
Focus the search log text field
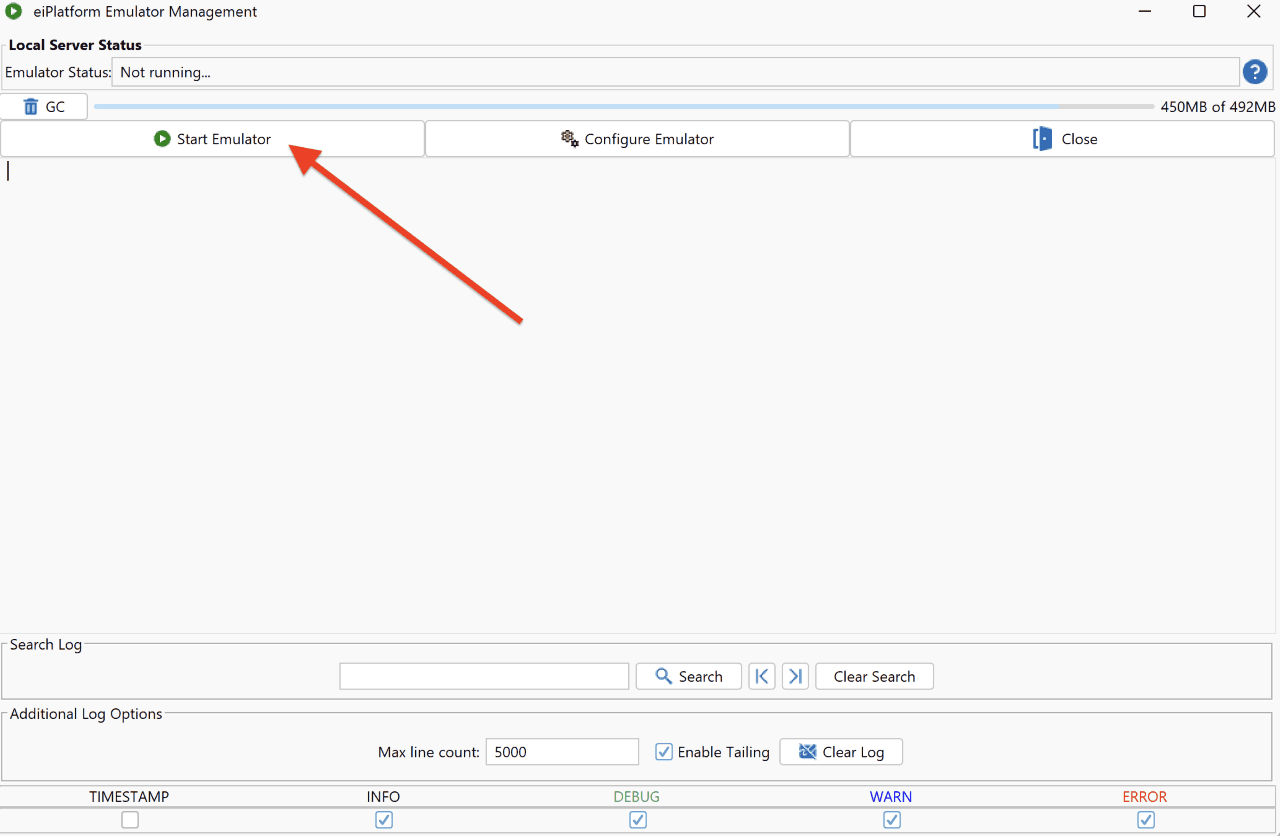(x=484, y=677)
